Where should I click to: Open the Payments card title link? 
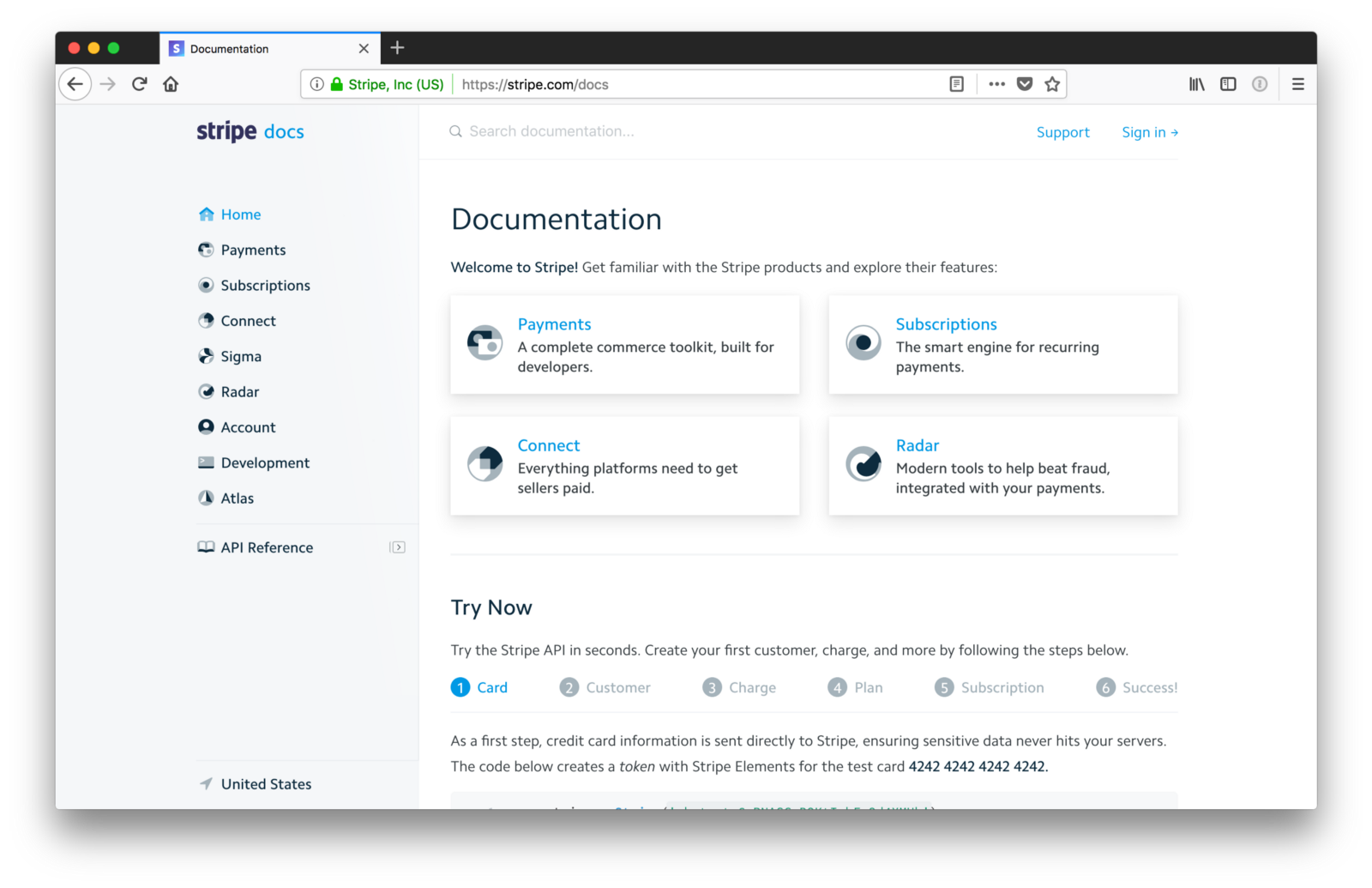[x=554, y=324]
